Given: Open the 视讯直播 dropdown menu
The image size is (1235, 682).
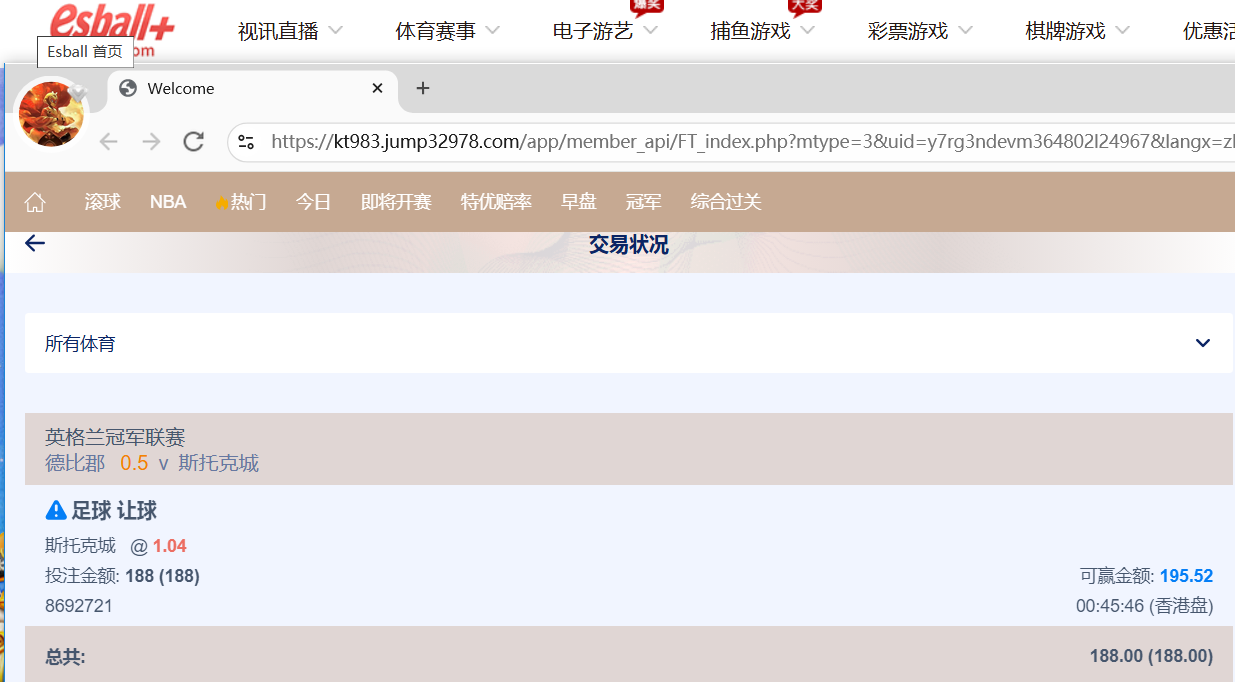Looking at the screenshot, I should click(289, 30).
